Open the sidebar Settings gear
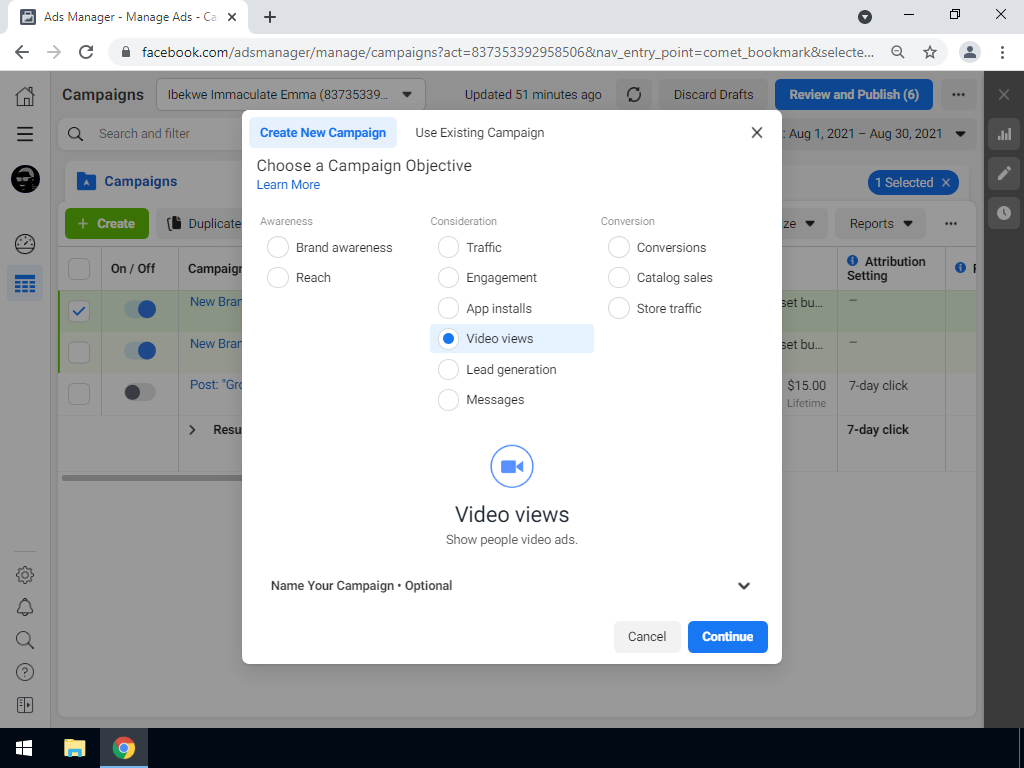Screen dimensions: 1024x768 click(25, 575)
